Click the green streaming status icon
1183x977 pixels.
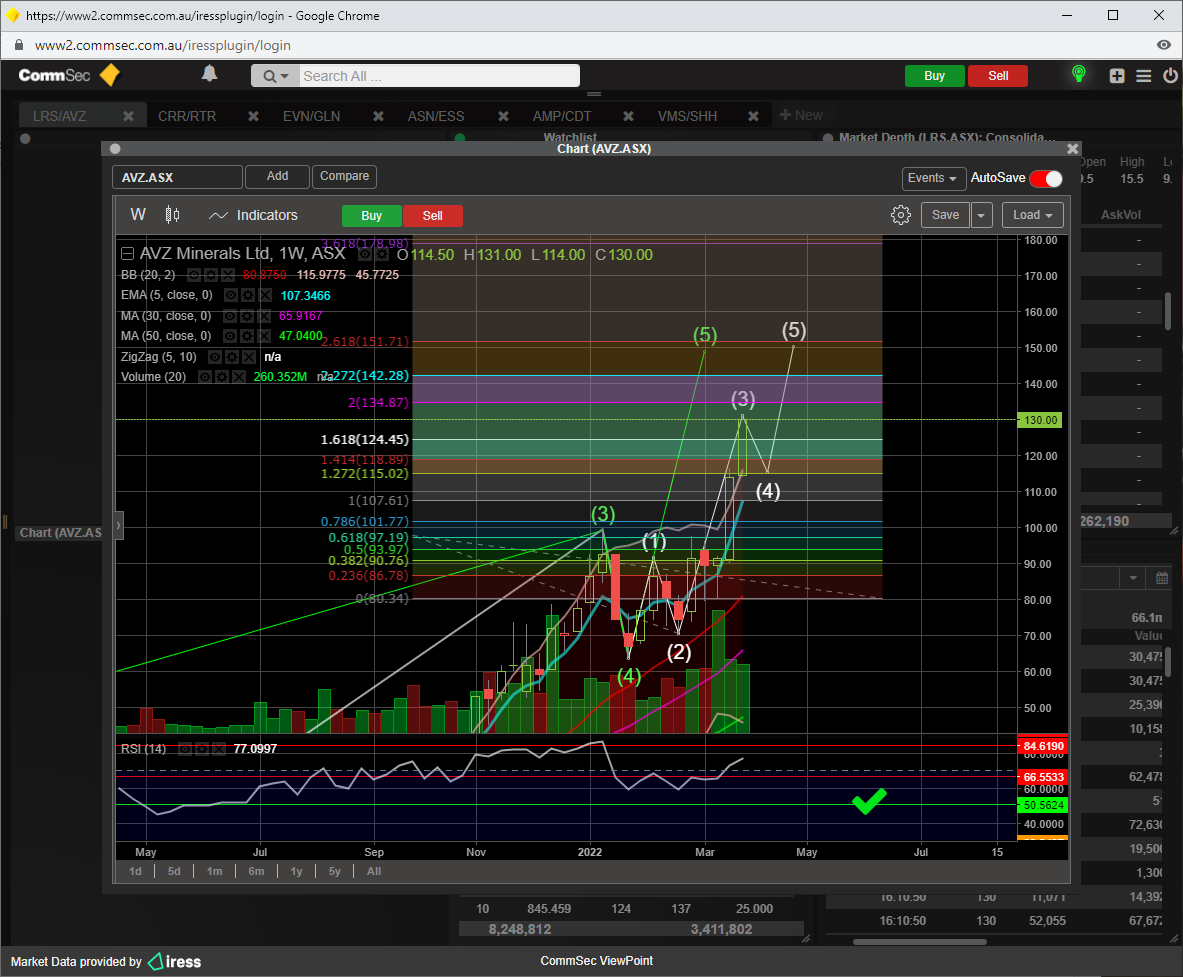[x=1079, y=75]
